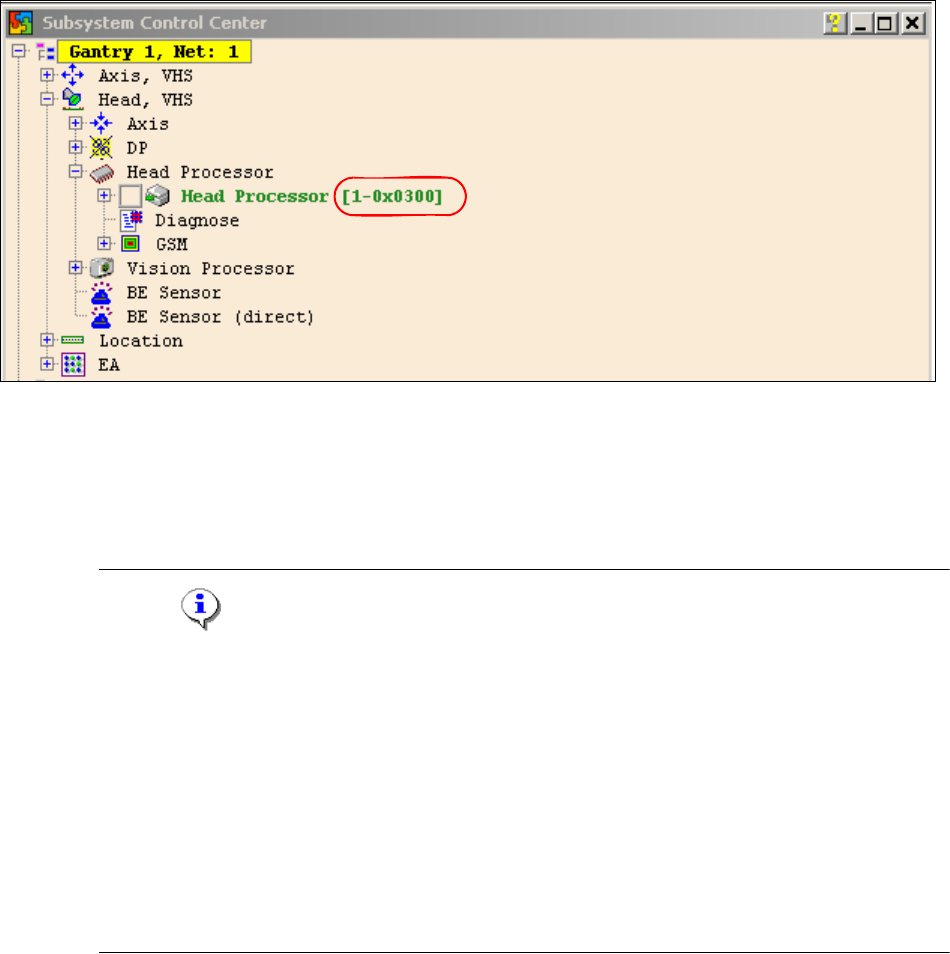
Task: Minimize the Subsystem Control Center window
Action: coord(861,24)
